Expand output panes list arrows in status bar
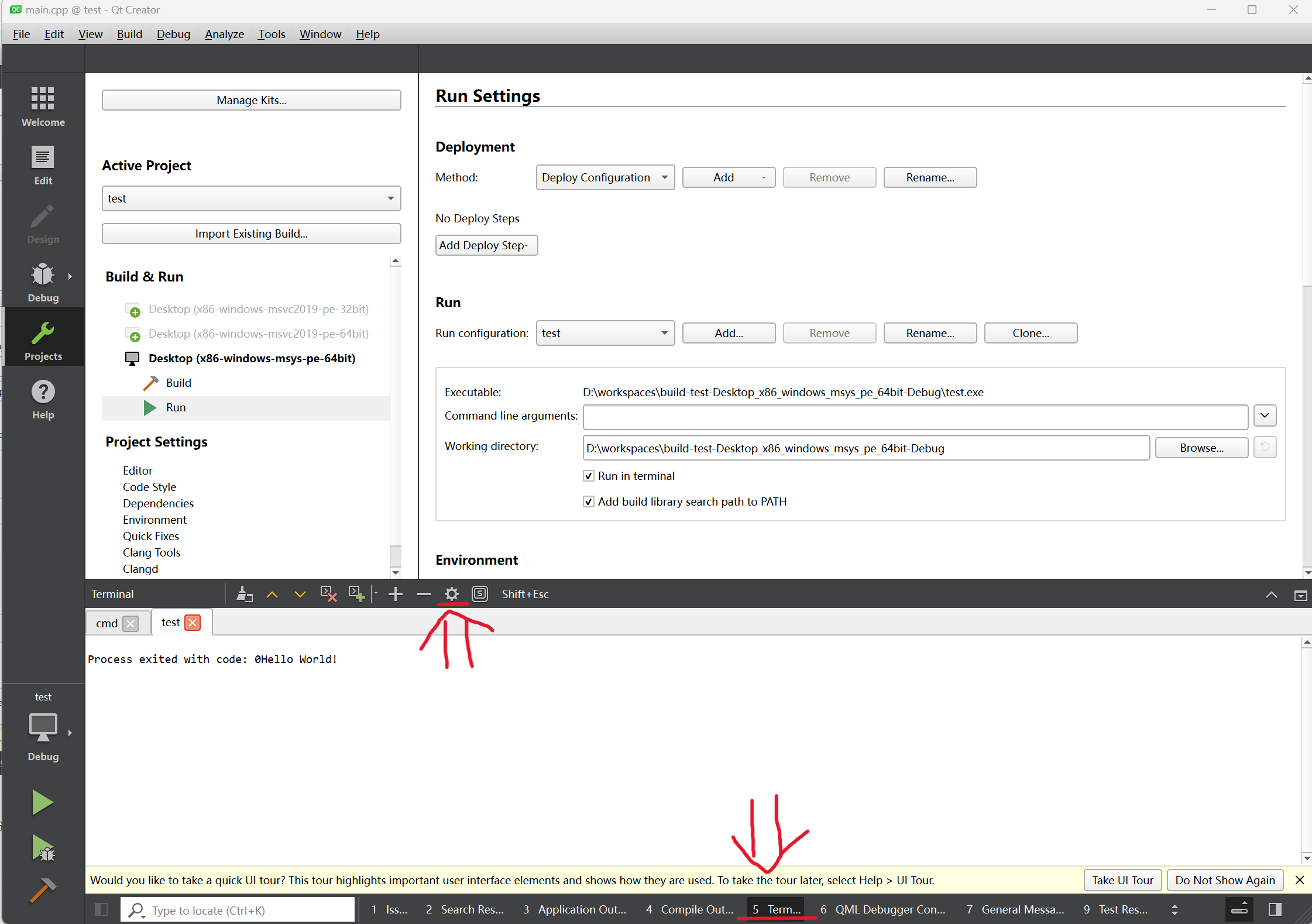This screenshot has width=1312, height=924. coord(1174,909)
